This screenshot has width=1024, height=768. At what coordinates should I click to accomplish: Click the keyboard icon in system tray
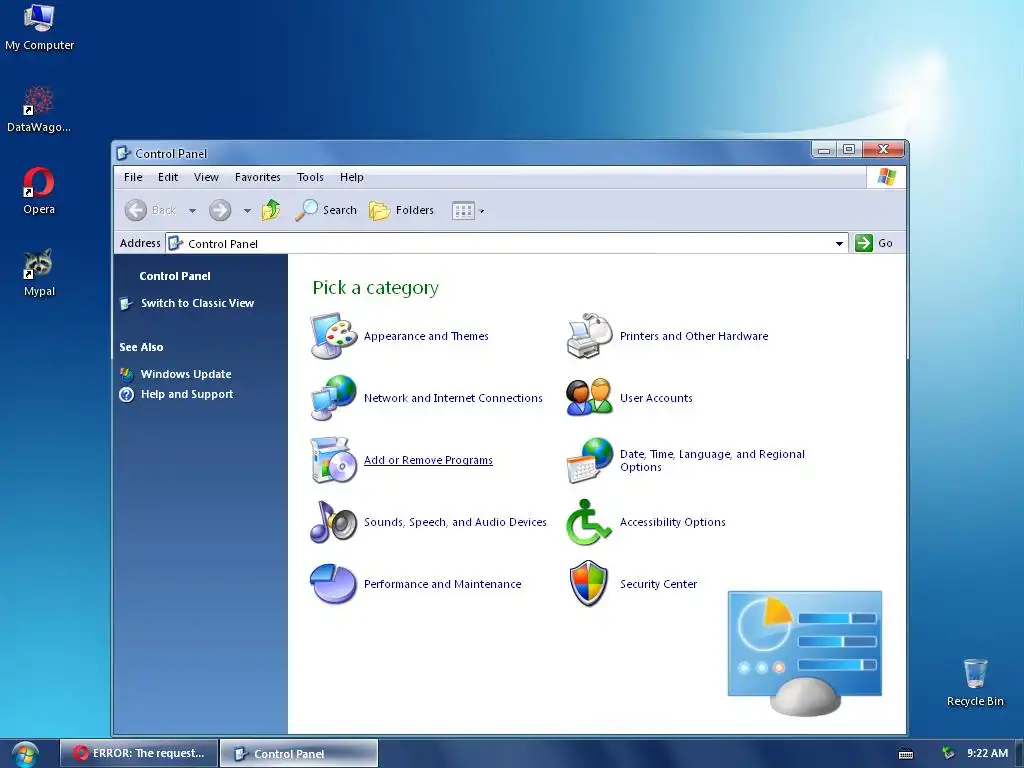(x=906, y=754)
